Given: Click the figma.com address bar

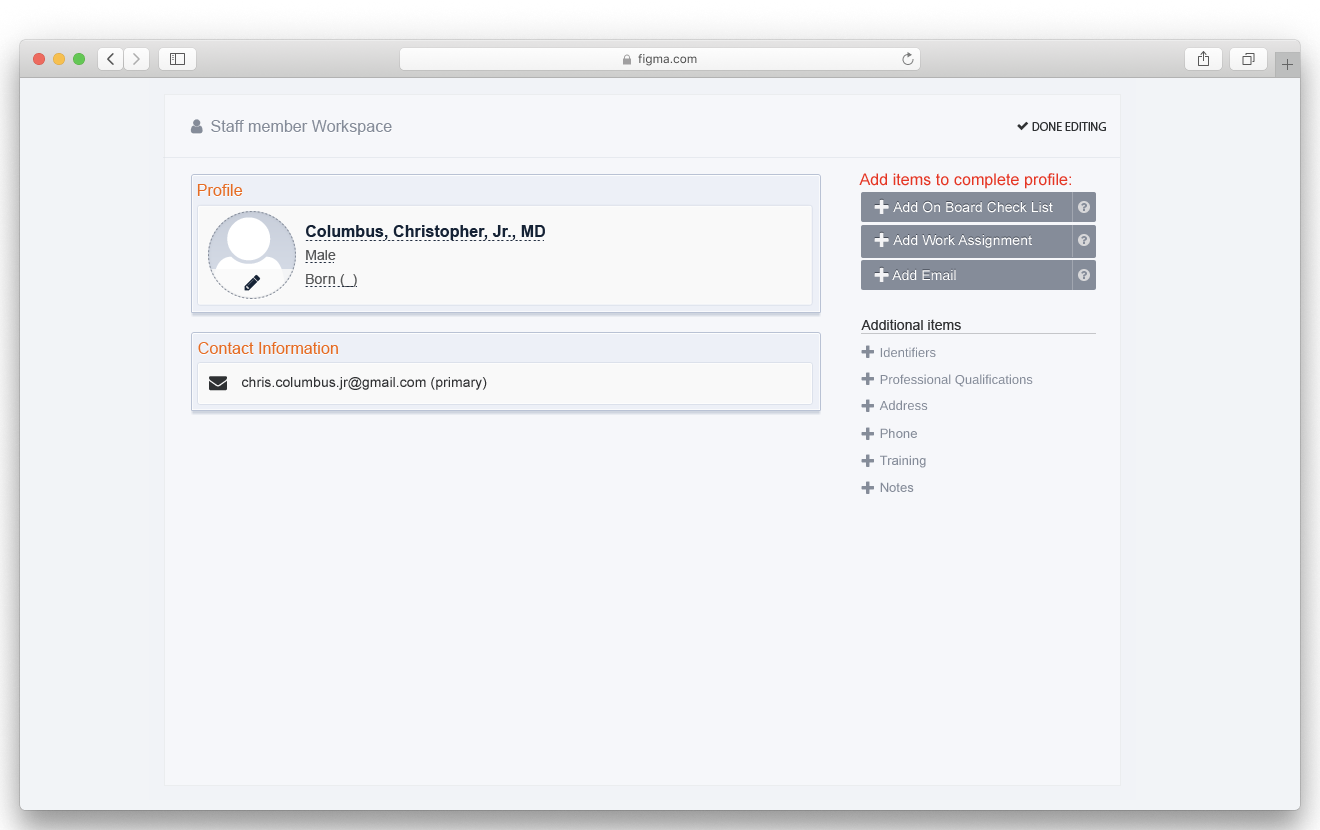Looking at the screenshot, I should (660, 59).
